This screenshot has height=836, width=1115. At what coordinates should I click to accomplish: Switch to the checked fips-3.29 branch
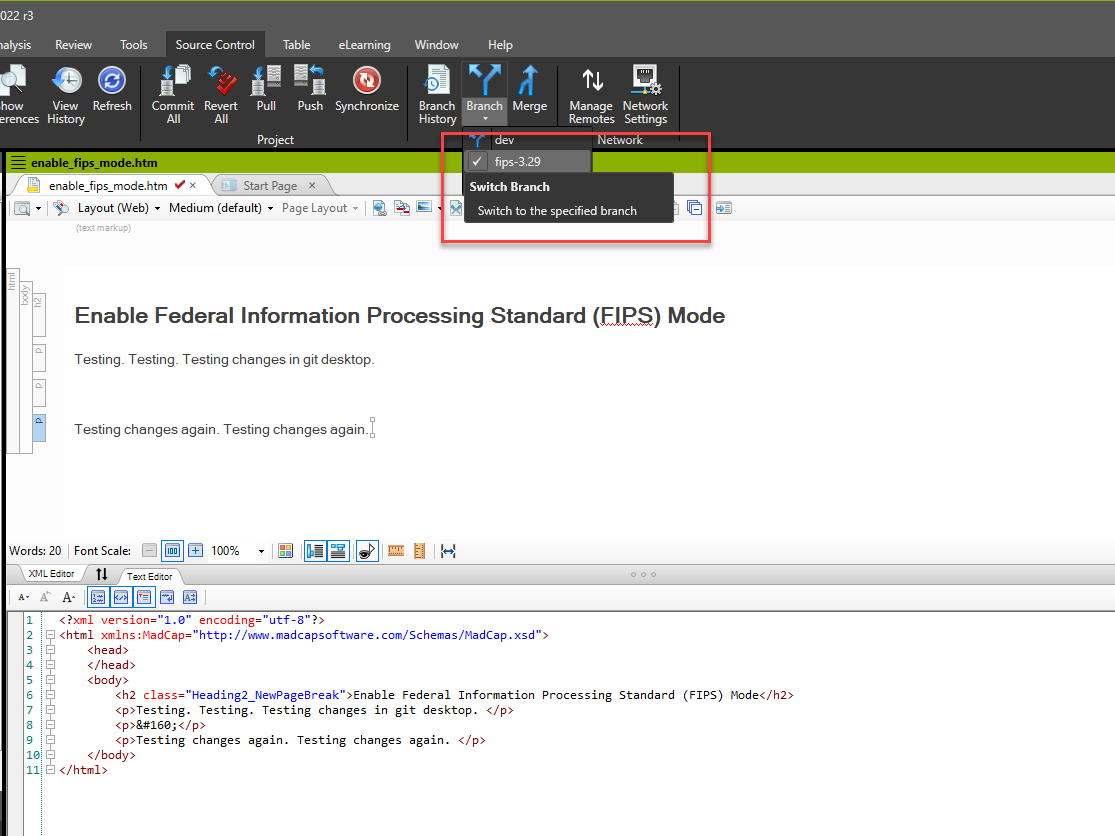click(x=527, y=160)
